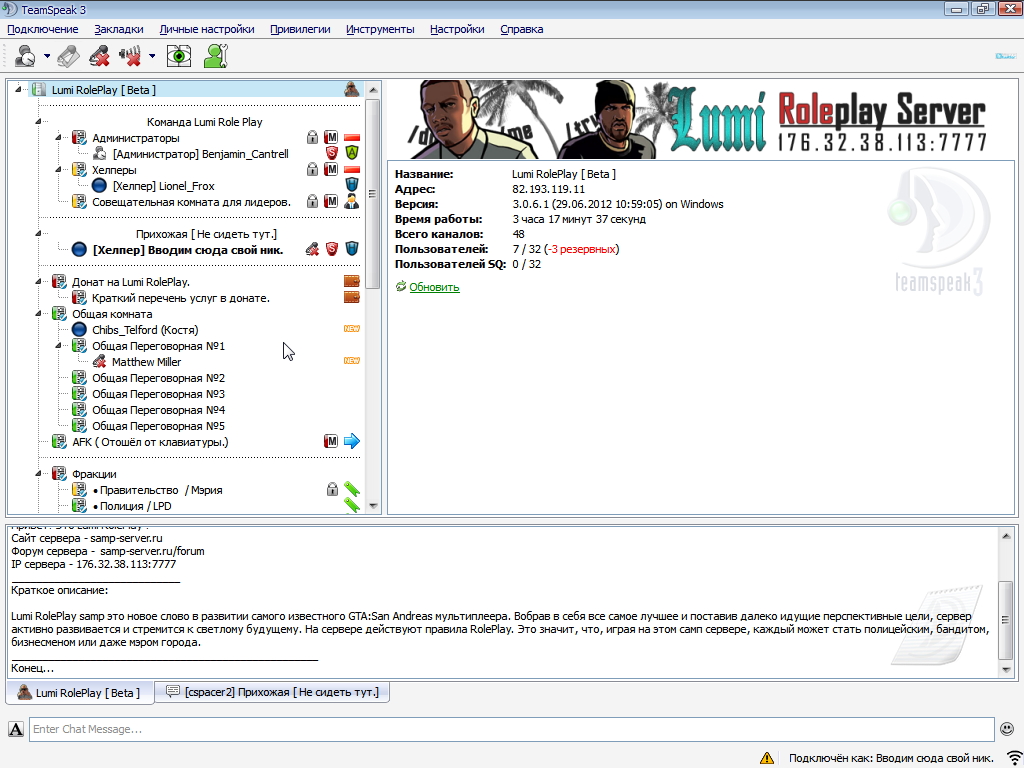Click the red S shield next to Benjamin_Cantrell

(332, 153)
